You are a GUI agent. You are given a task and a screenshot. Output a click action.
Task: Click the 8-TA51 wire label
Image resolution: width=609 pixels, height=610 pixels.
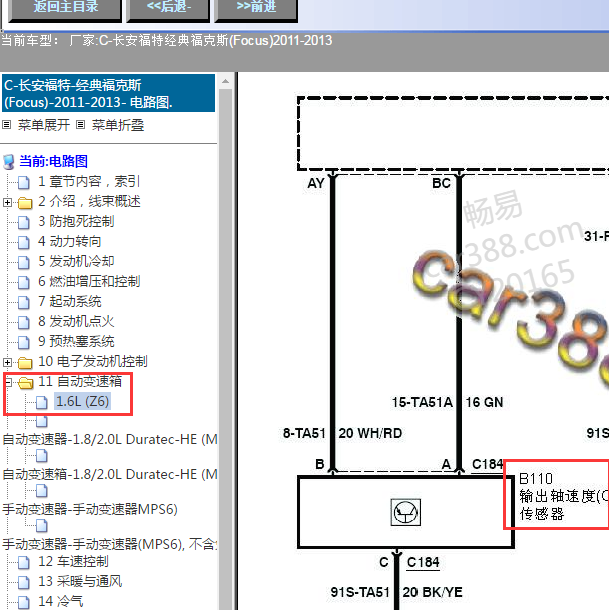pos(304,433)
